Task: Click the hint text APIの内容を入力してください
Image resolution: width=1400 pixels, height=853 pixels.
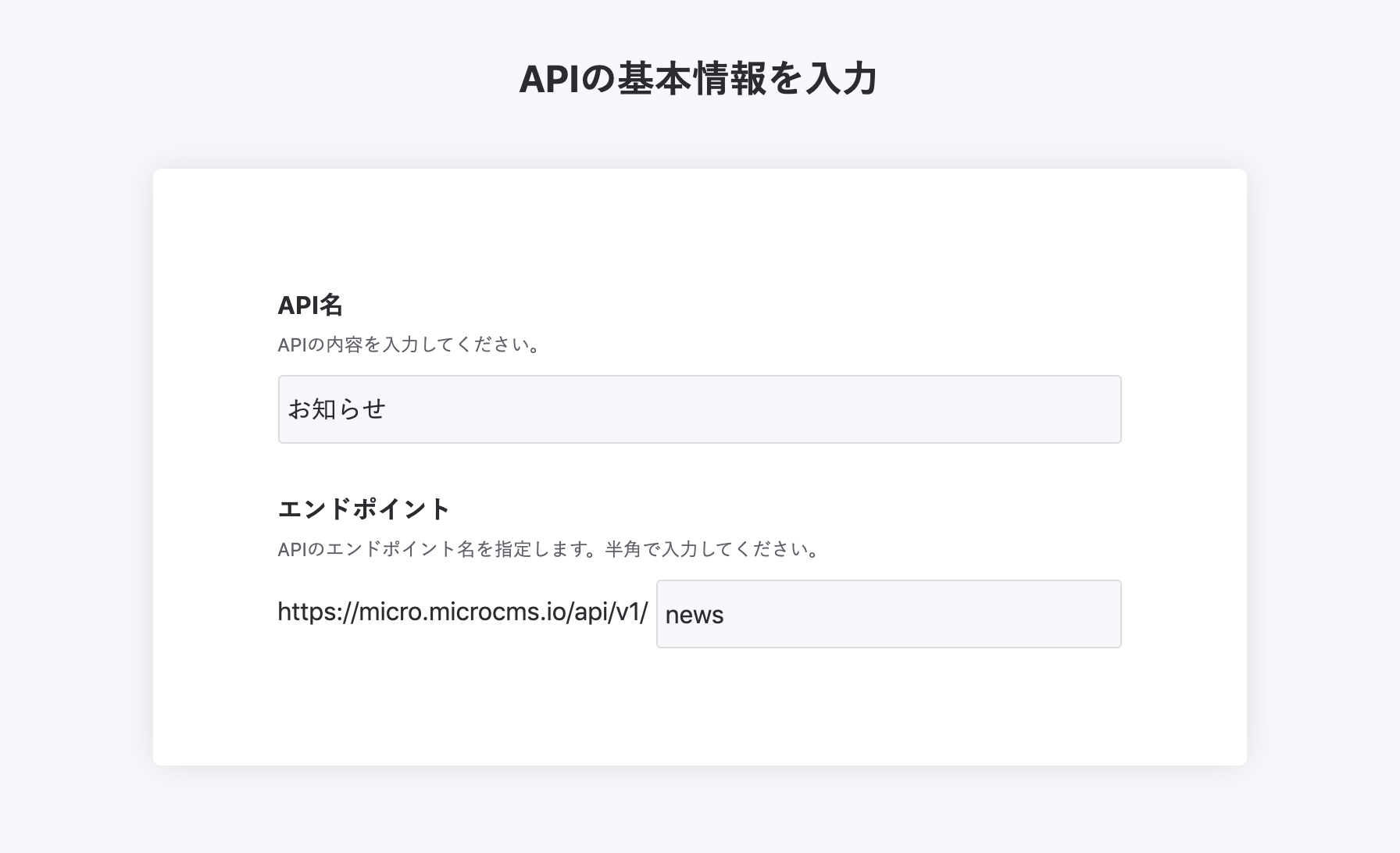Action: point(409,344)
